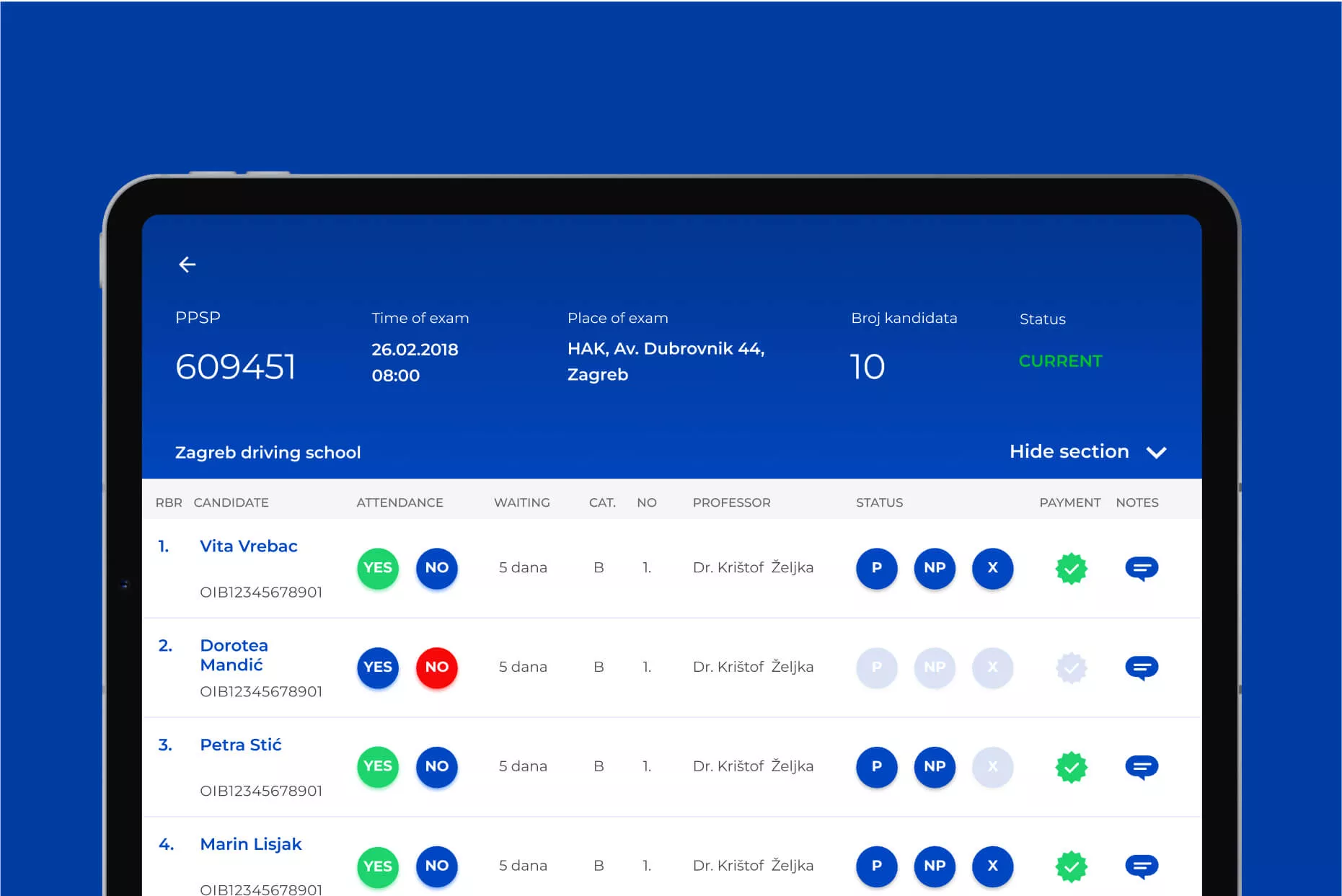This screenshot has width=1342, height=896.
Task: Mark Vita Vrebac attendance as NO
Action: tap(436, 568)
